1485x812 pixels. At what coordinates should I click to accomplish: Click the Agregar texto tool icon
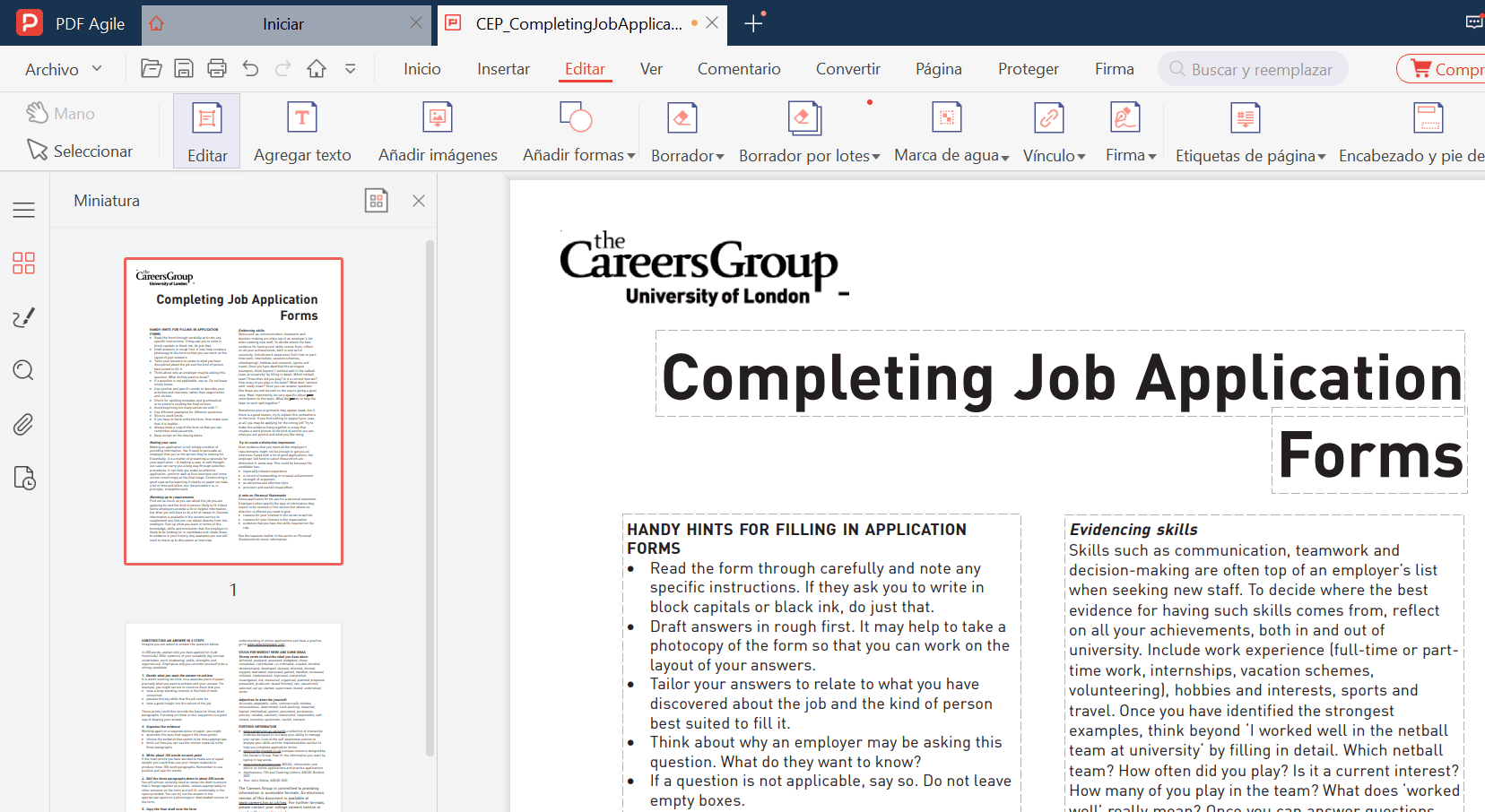tap(302, 117)
